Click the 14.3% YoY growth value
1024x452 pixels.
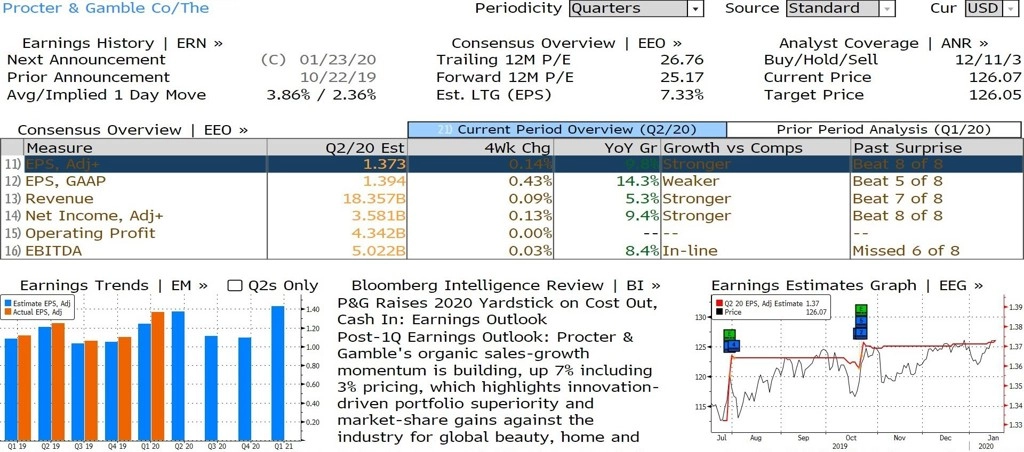coord(637,182)
